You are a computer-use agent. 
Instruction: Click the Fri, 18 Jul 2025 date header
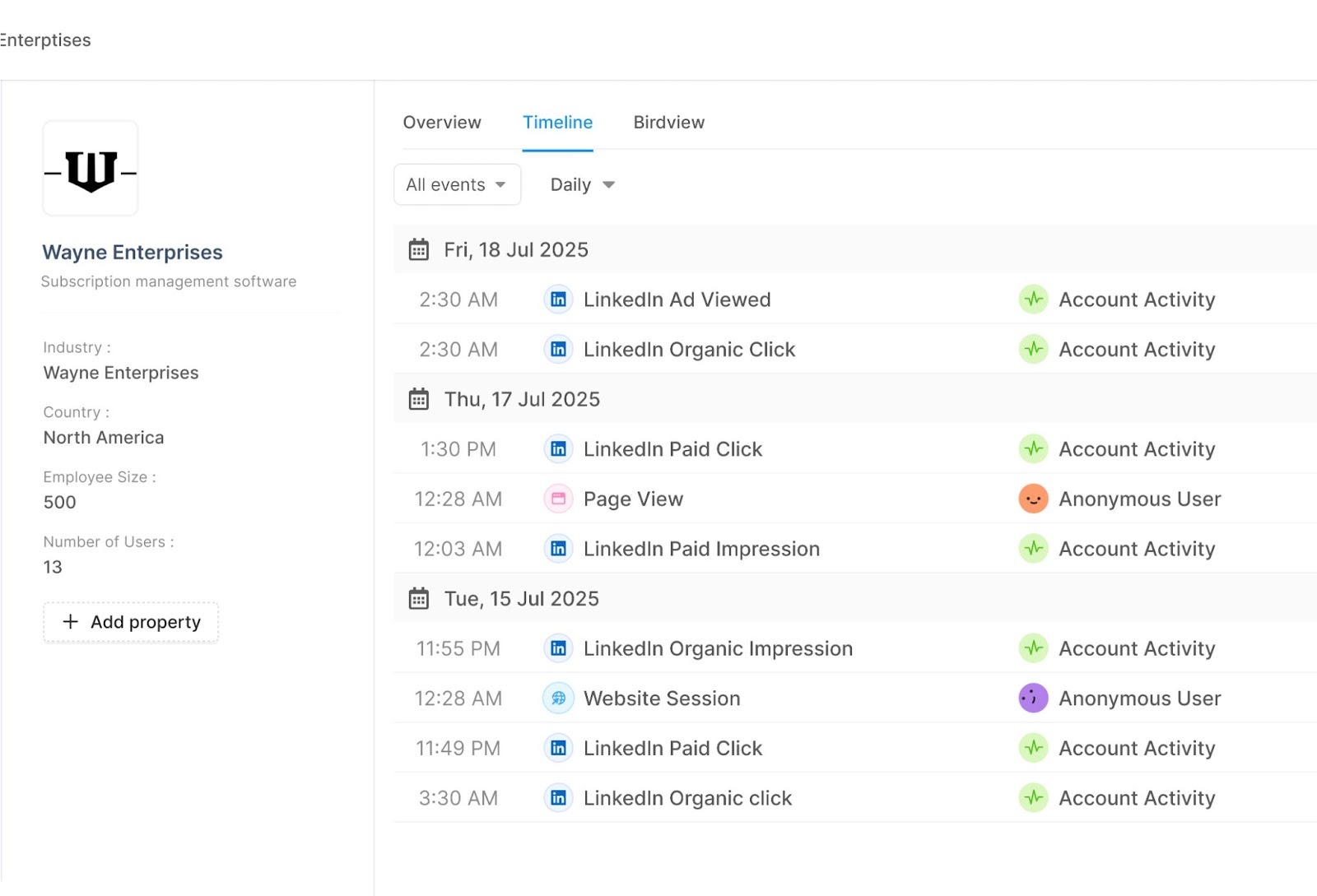point(516,249)
